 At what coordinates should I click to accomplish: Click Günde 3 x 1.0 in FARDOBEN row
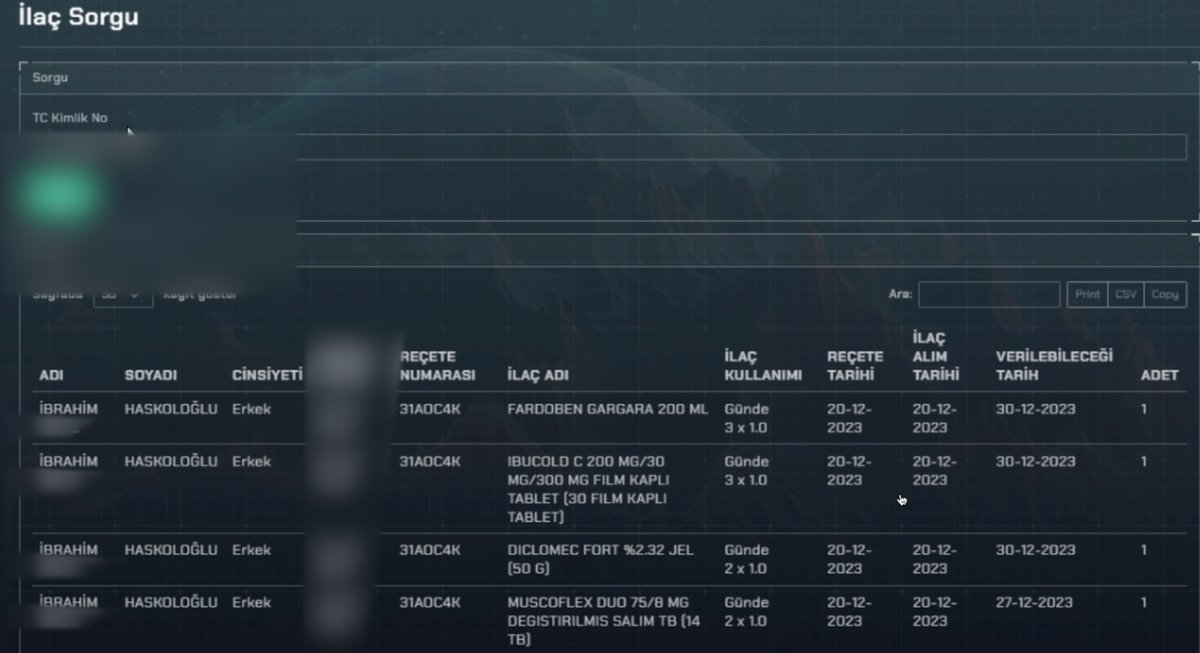point(746,418)
